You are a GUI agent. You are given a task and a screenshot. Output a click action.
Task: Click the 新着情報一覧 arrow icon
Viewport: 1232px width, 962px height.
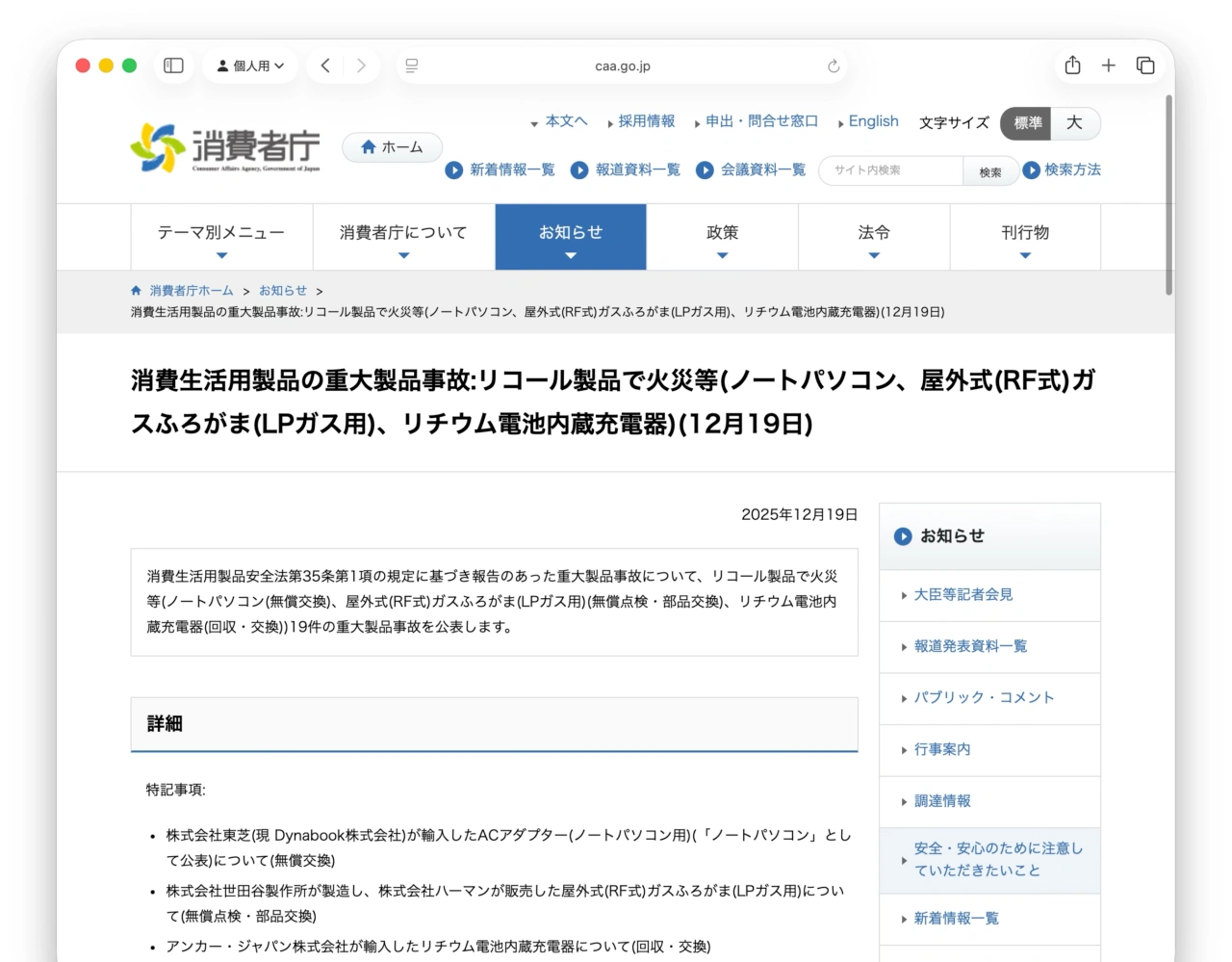tap(453, 170)
